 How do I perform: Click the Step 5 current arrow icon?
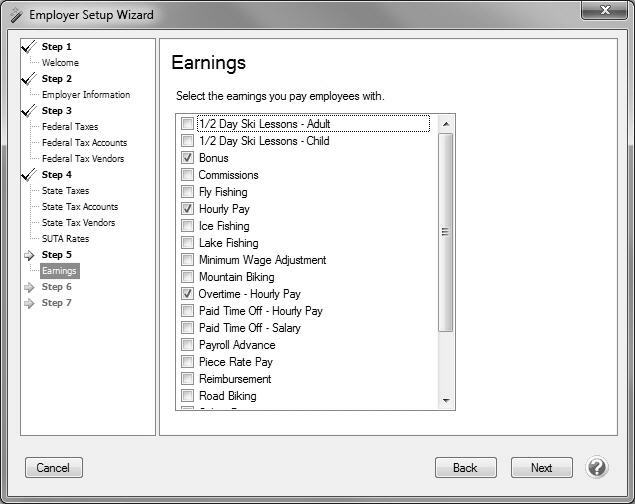pos(29,255)
